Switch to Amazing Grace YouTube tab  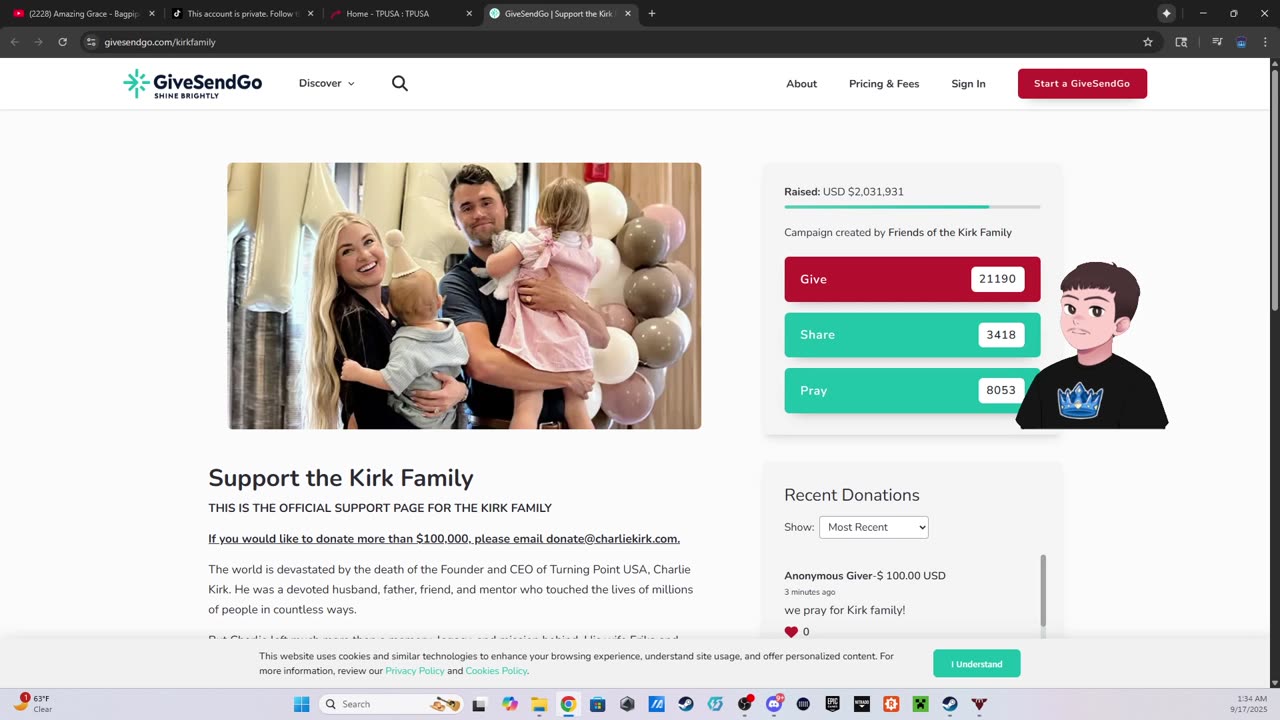pos(84,13)
